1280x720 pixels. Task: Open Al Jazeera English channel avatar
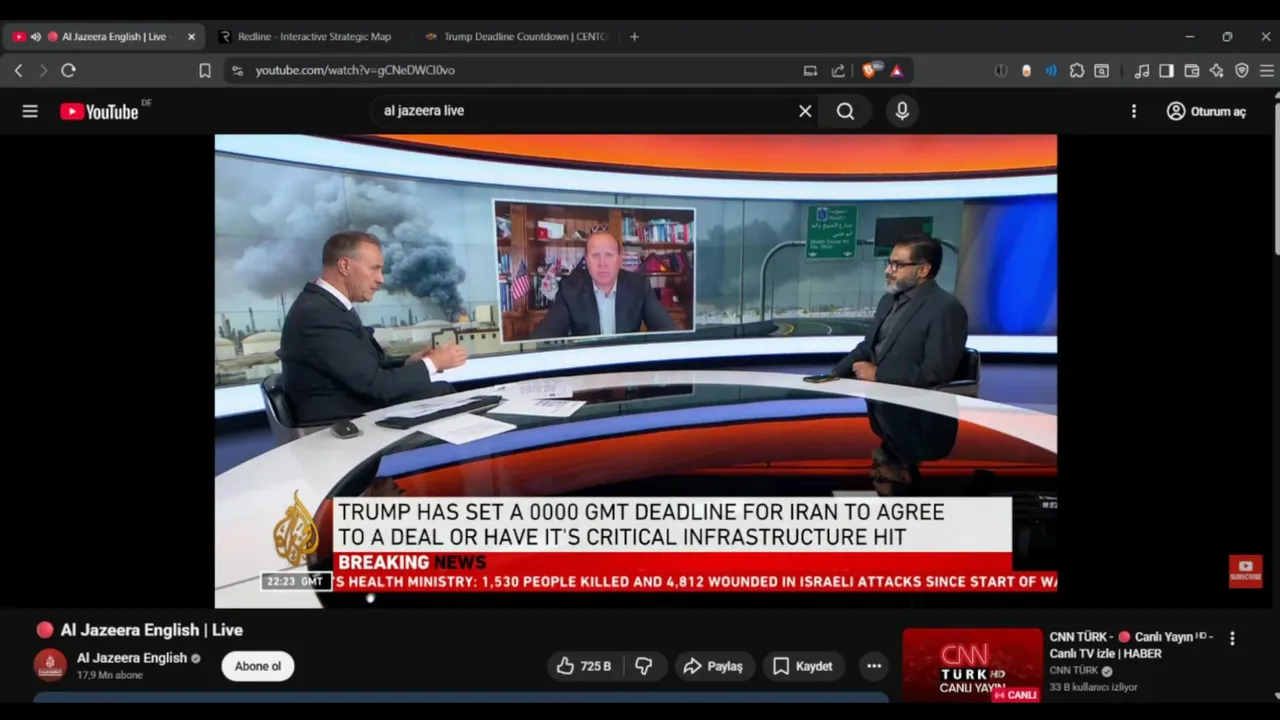point(50,665)
